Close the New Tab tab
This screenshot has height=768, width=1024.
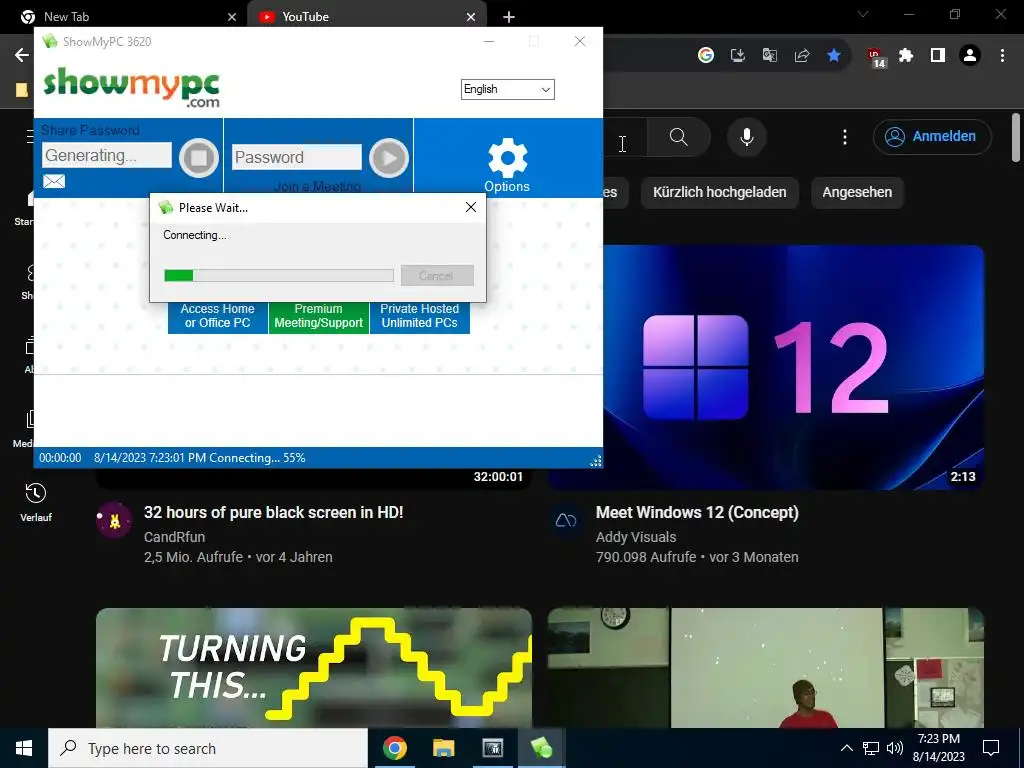pos(232,17)
